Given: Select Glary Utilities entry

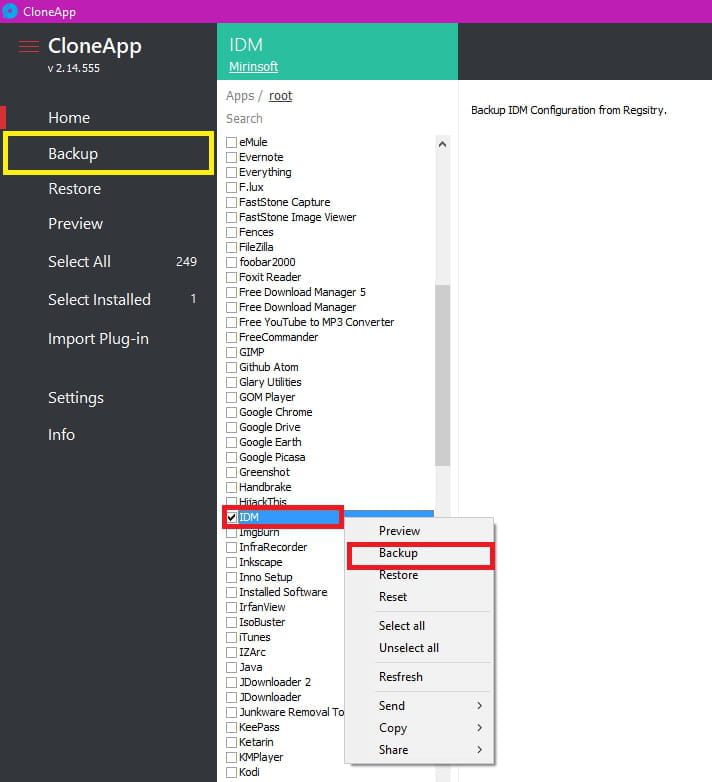Looking at the screenshot, I should click(x=270, y=382).
